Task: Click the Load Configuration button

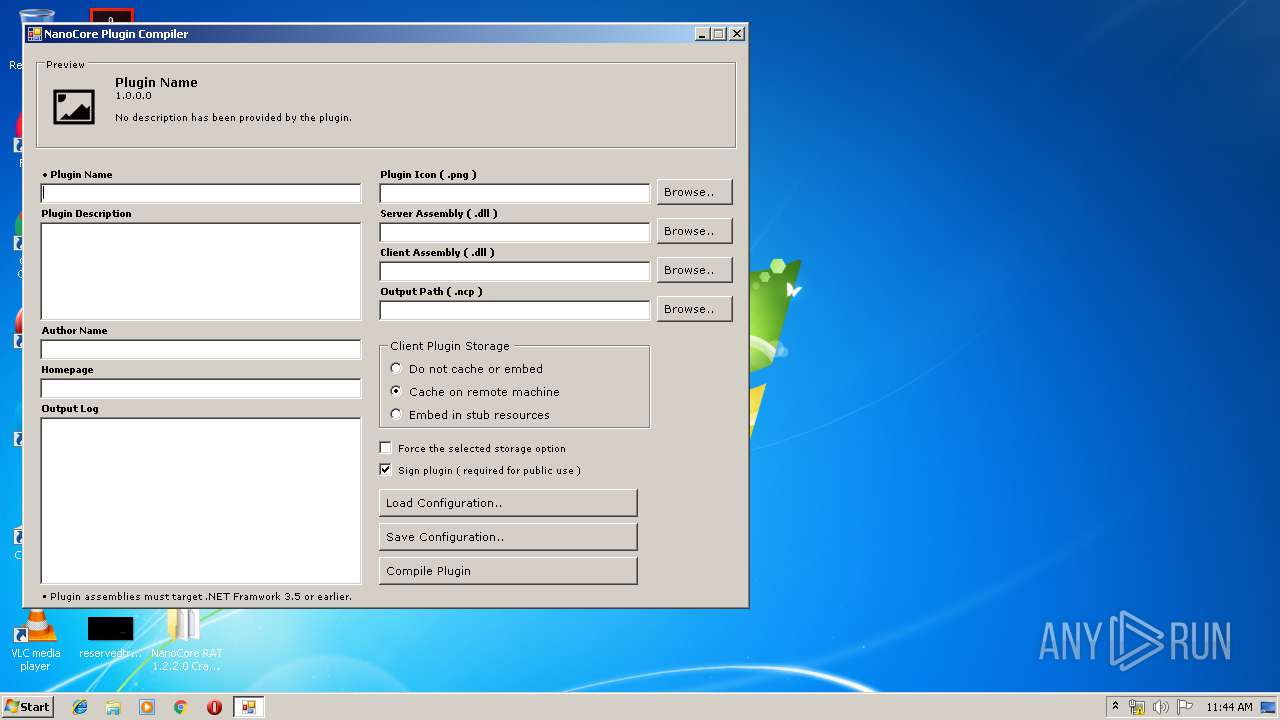Action: click(508, 503)
